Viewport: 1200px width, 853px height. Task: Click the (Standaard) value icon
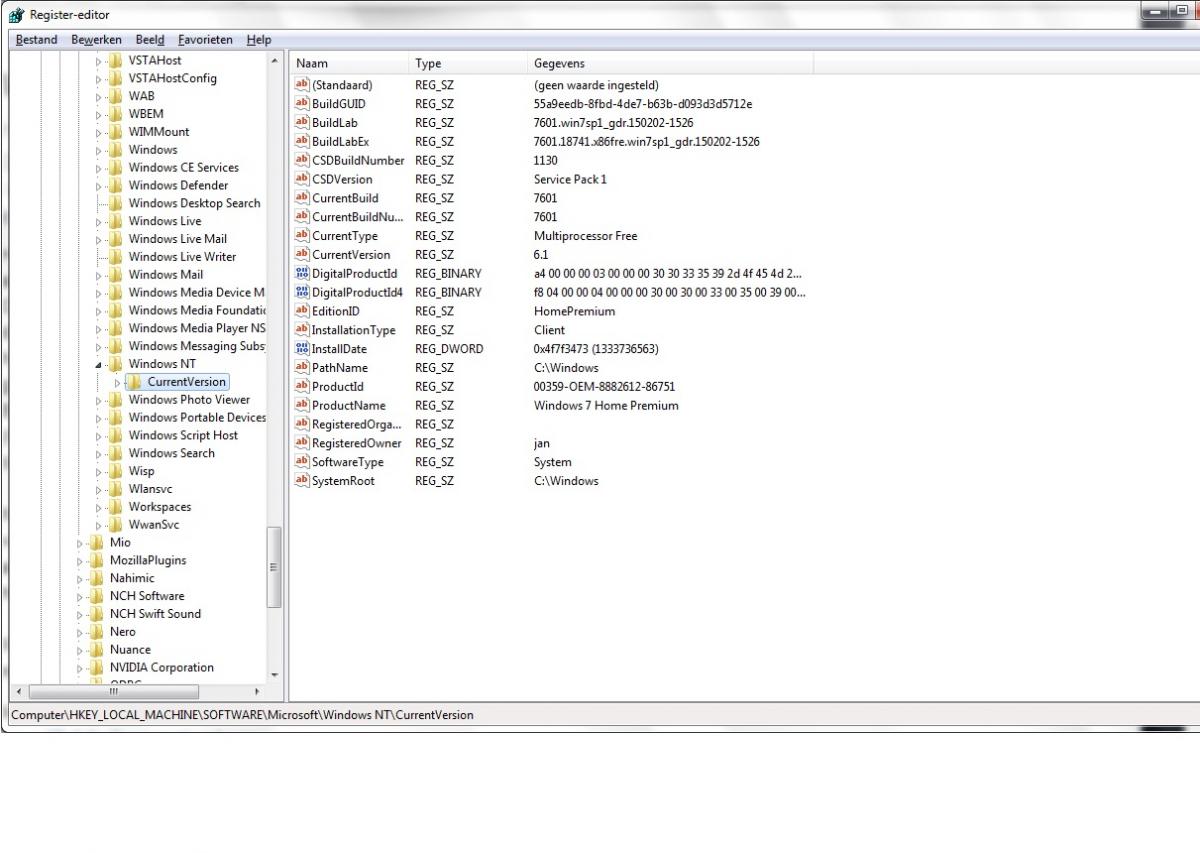(303, 85)
